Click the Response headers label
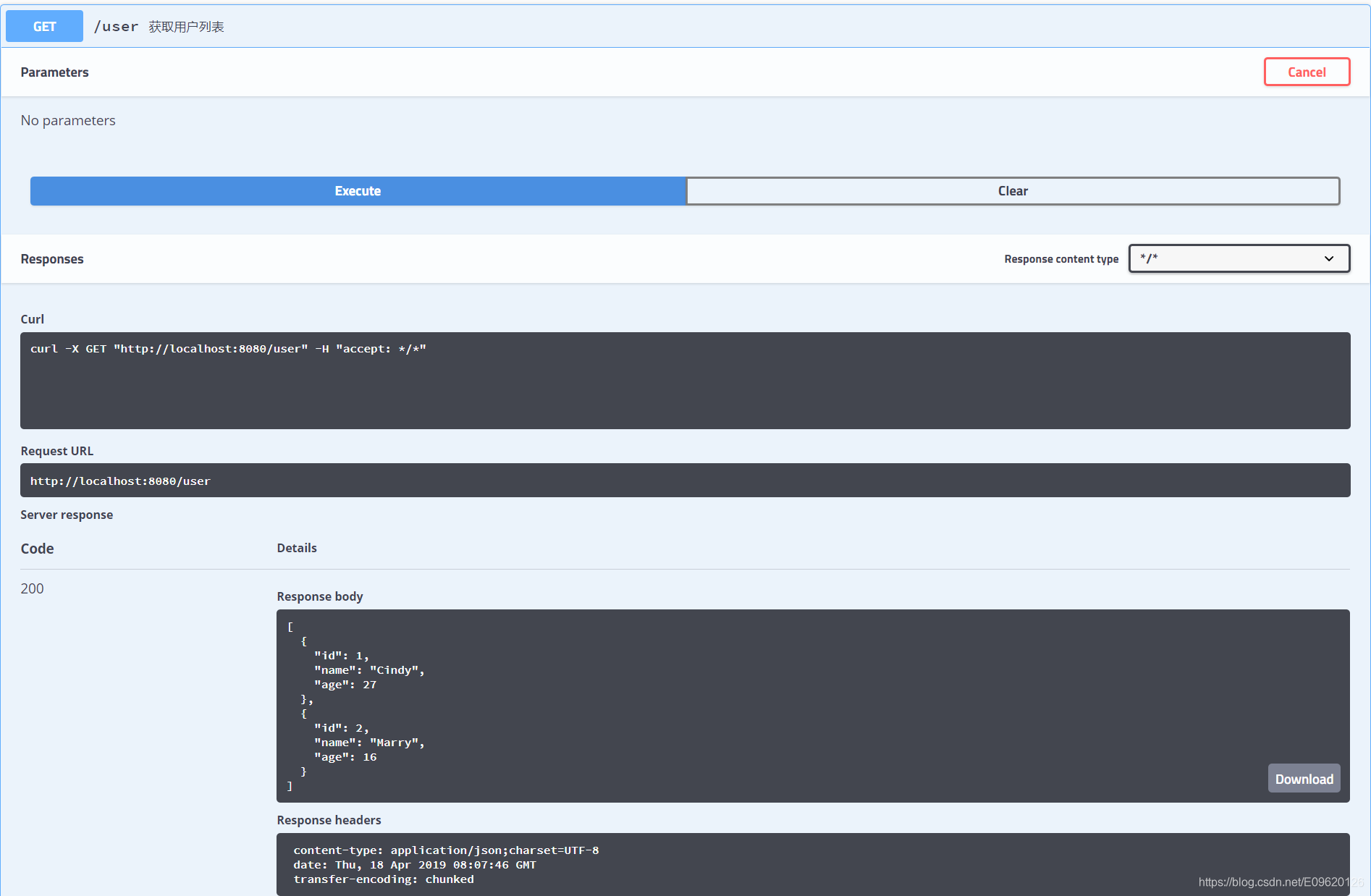The width and height of the screenshot is (1371, 896). [x=329, y=820]
